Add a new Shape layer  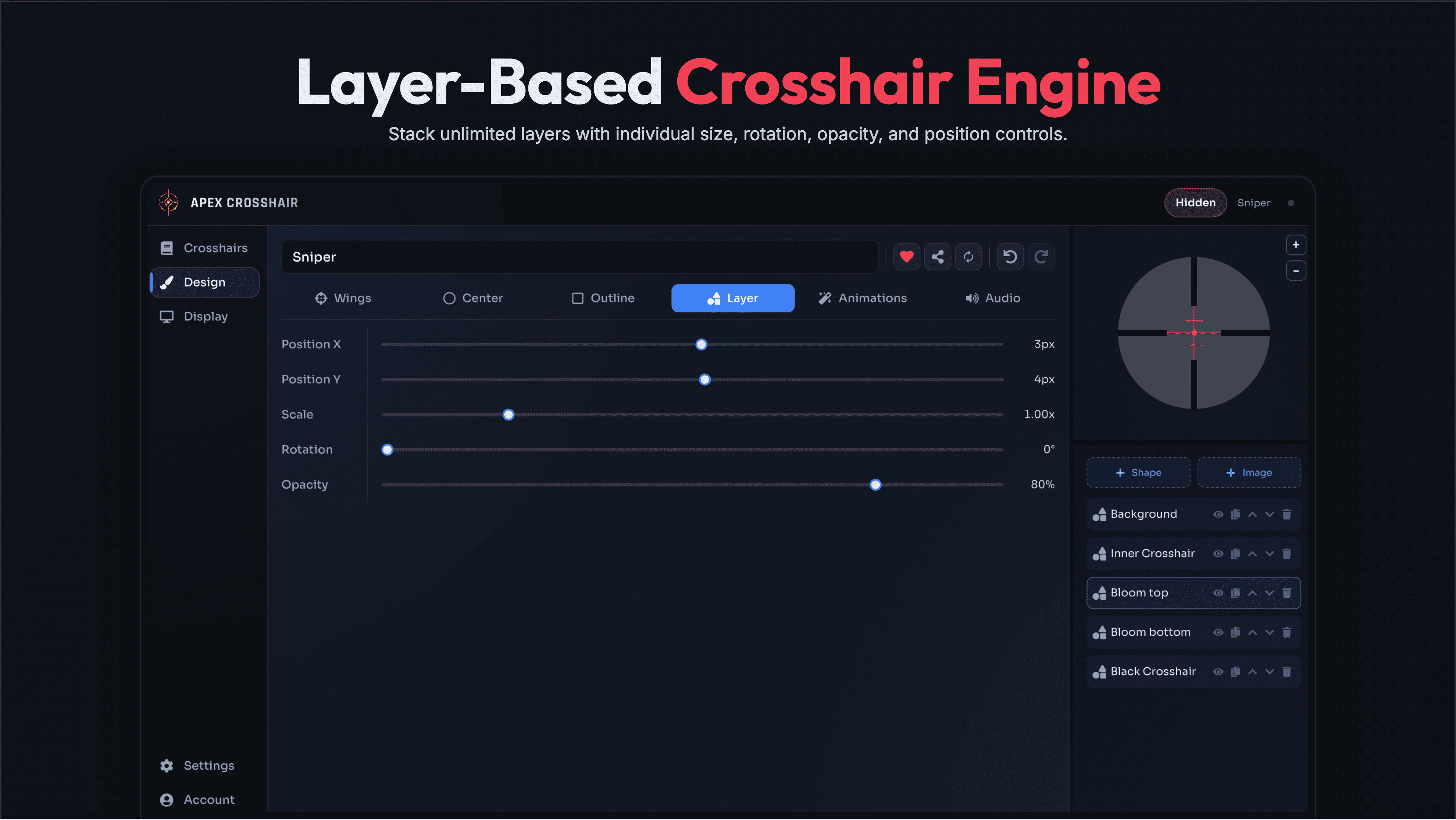click(x=1138, y=473)
